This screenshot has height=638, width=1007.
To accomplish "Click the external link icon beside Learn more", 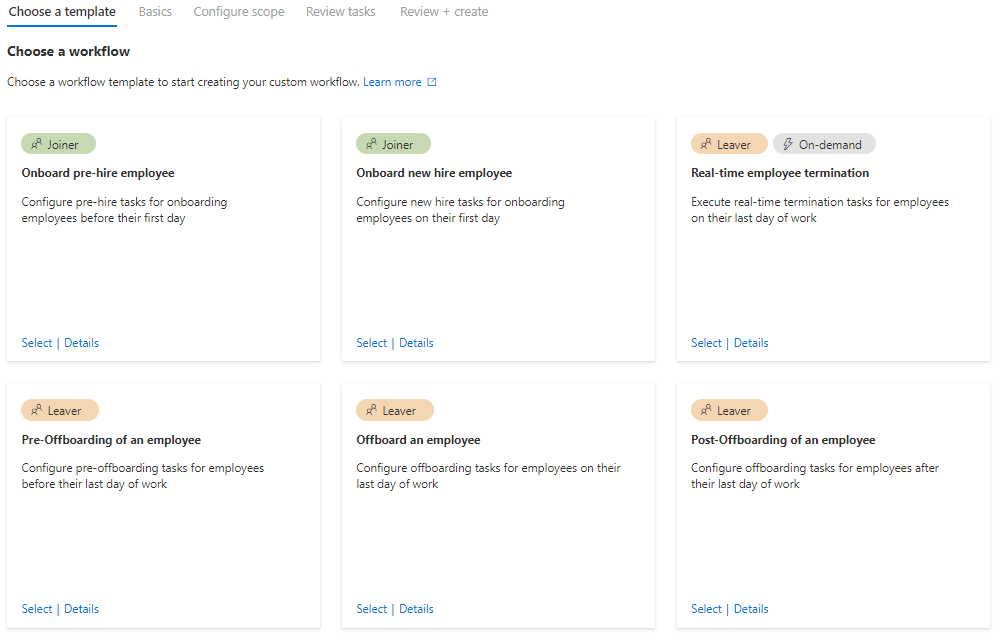I will pos(432,82).
